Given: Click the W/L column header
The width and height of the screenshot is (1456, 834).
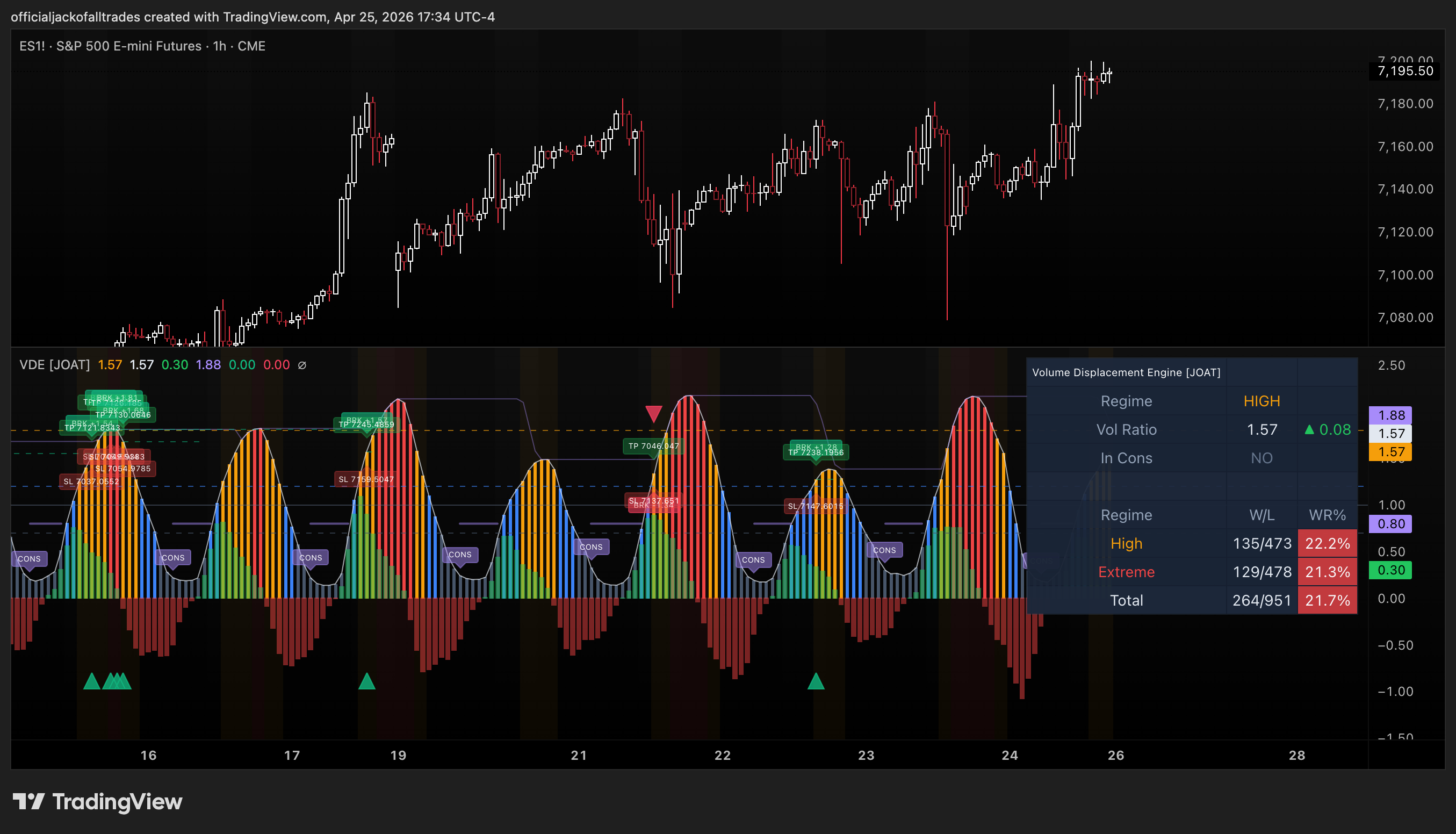Looking at the screenshot, I should [1262, 515].
